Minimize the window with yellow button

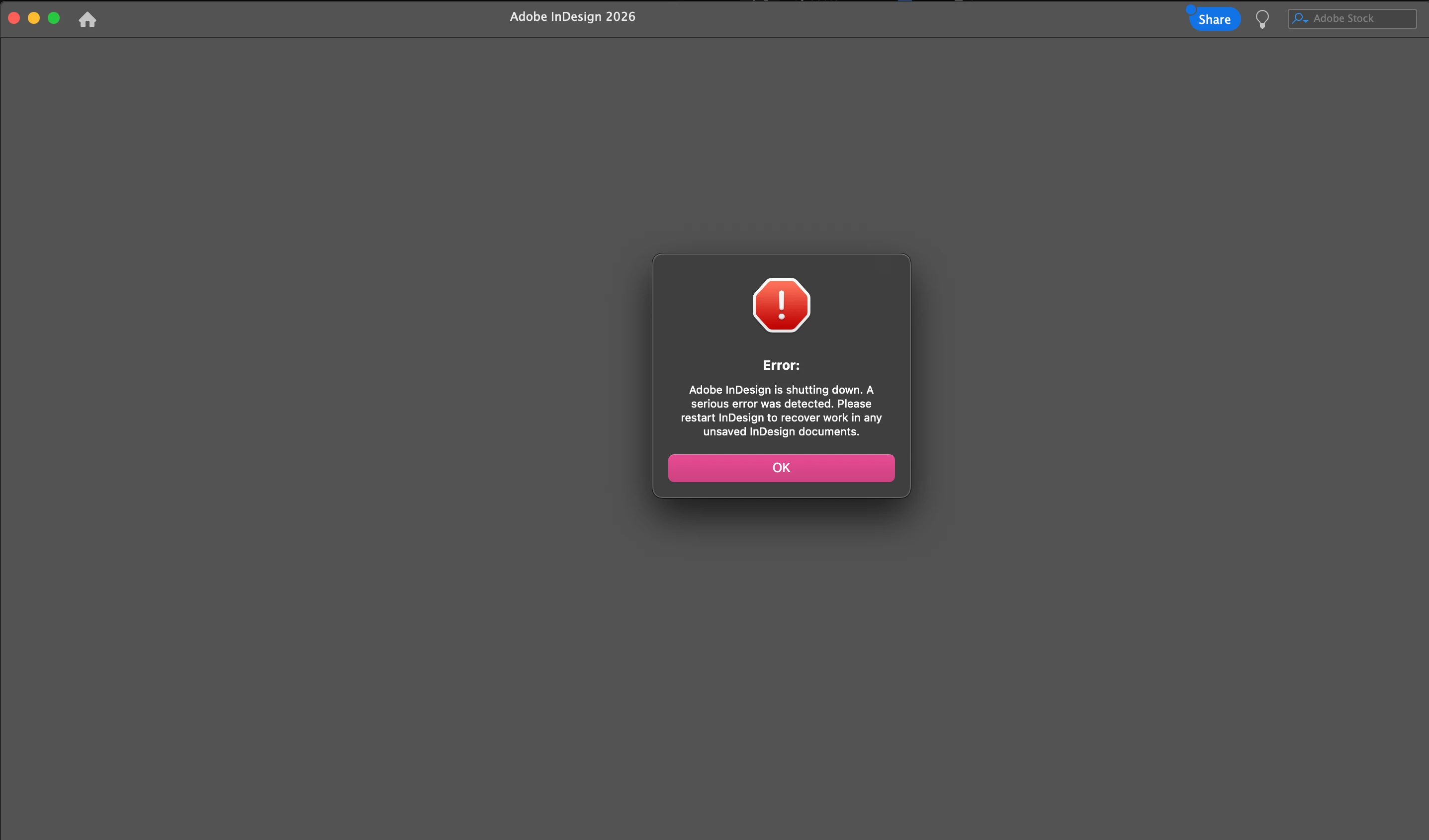(34, 18)
